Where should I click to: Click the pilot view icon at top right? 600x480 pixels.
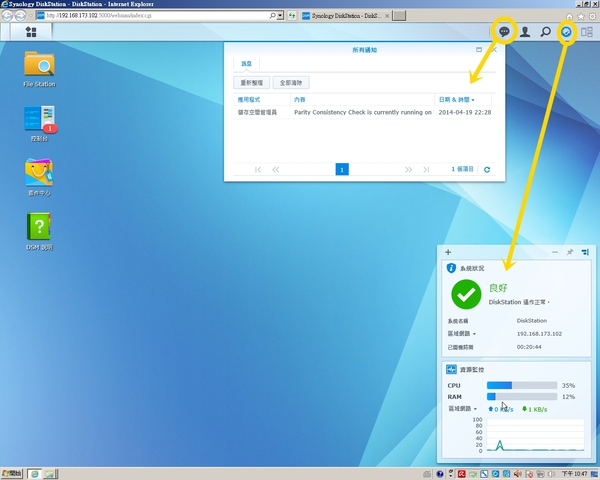pos(587,32)
